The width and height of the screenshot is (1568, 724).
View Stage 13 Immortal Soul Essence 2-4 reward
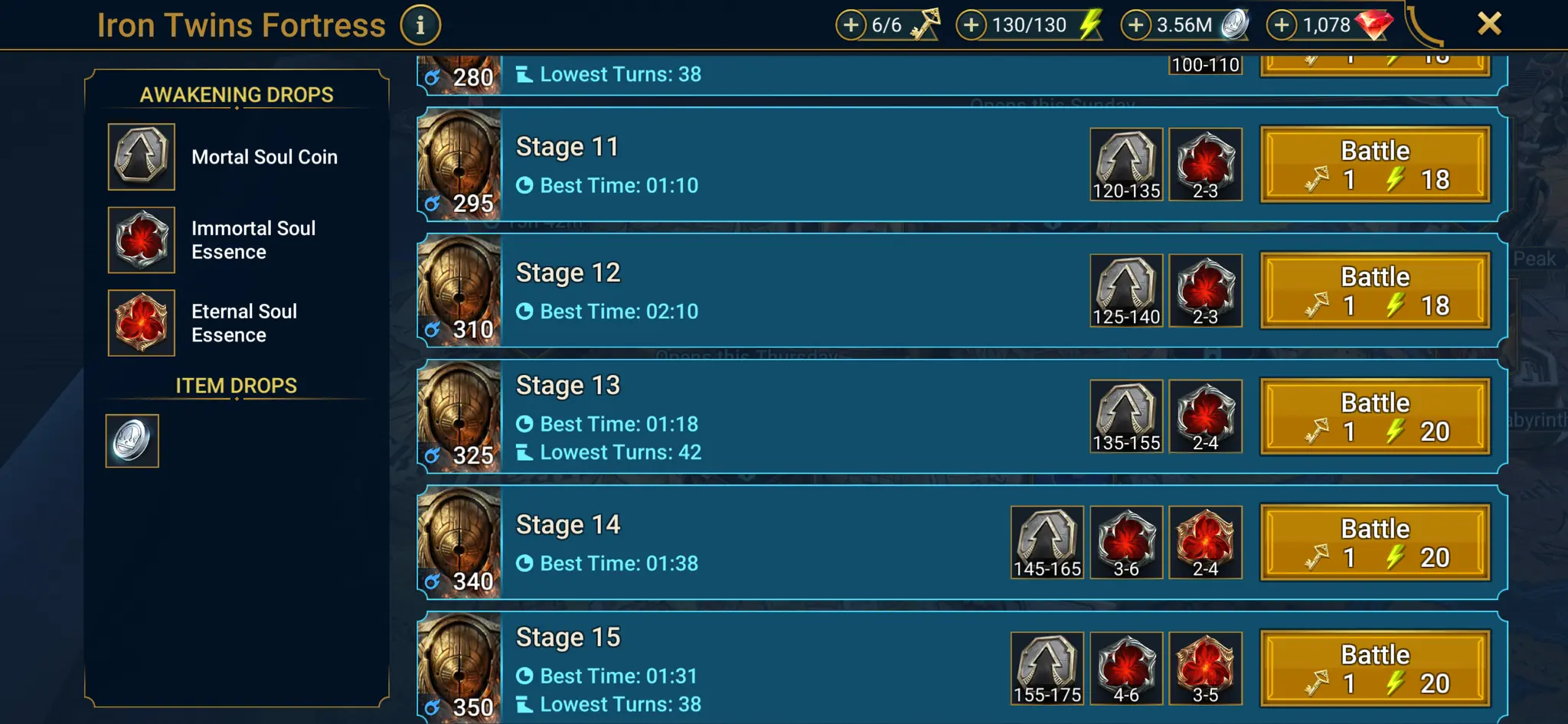(x=1205, y=416)
